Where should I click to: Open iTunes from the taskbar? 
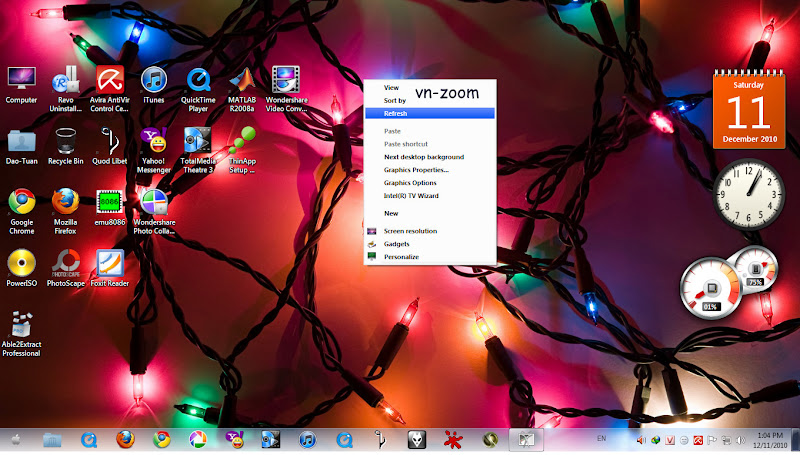pyautogui.click(x=307, y=440)
